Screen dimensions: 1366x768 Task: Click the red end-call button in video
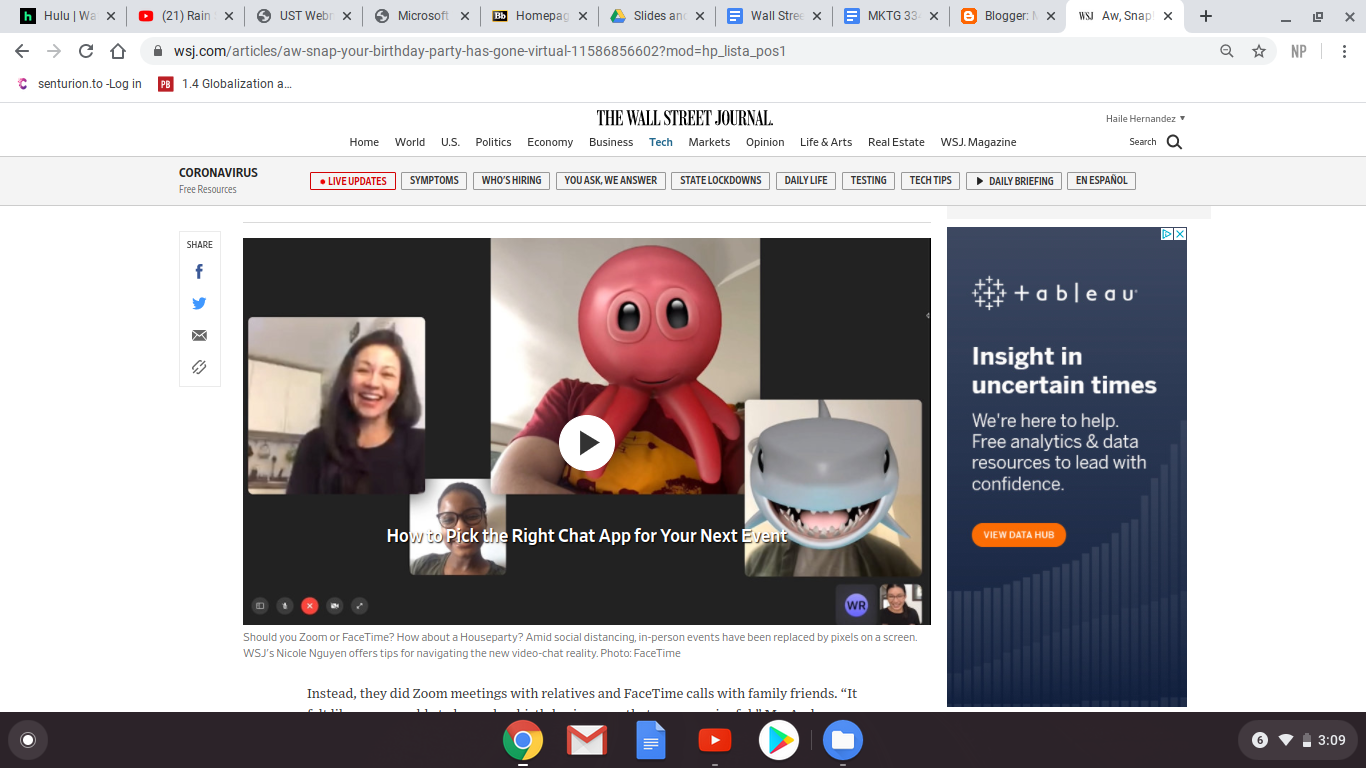[310, 605]
